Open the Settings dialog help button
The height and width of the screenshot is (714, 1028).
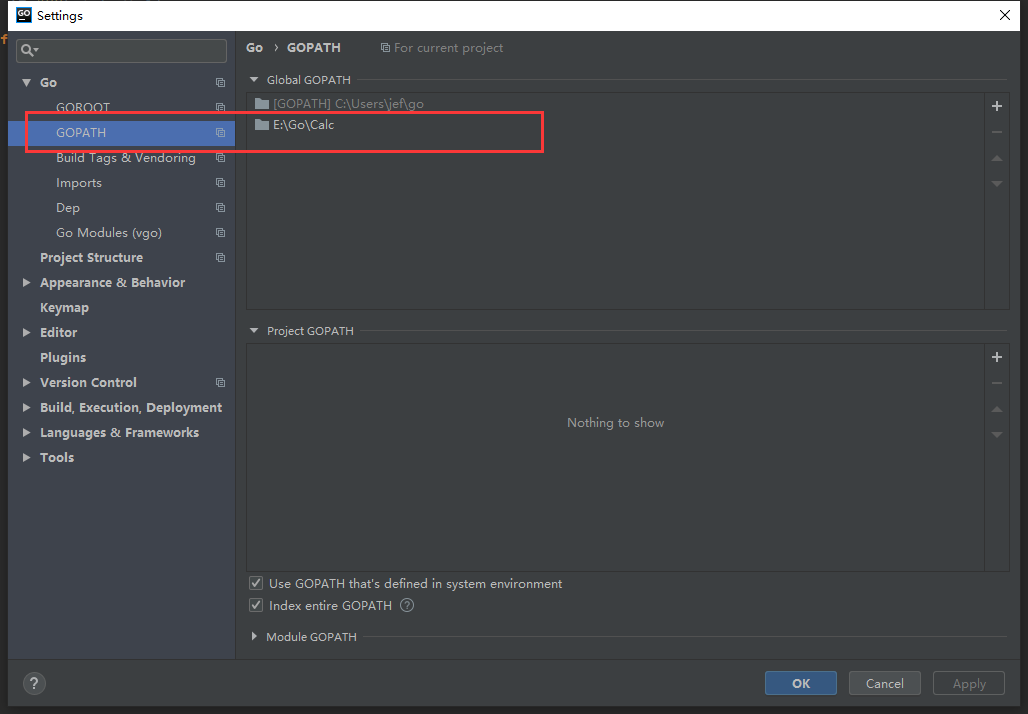click(34, 683)
